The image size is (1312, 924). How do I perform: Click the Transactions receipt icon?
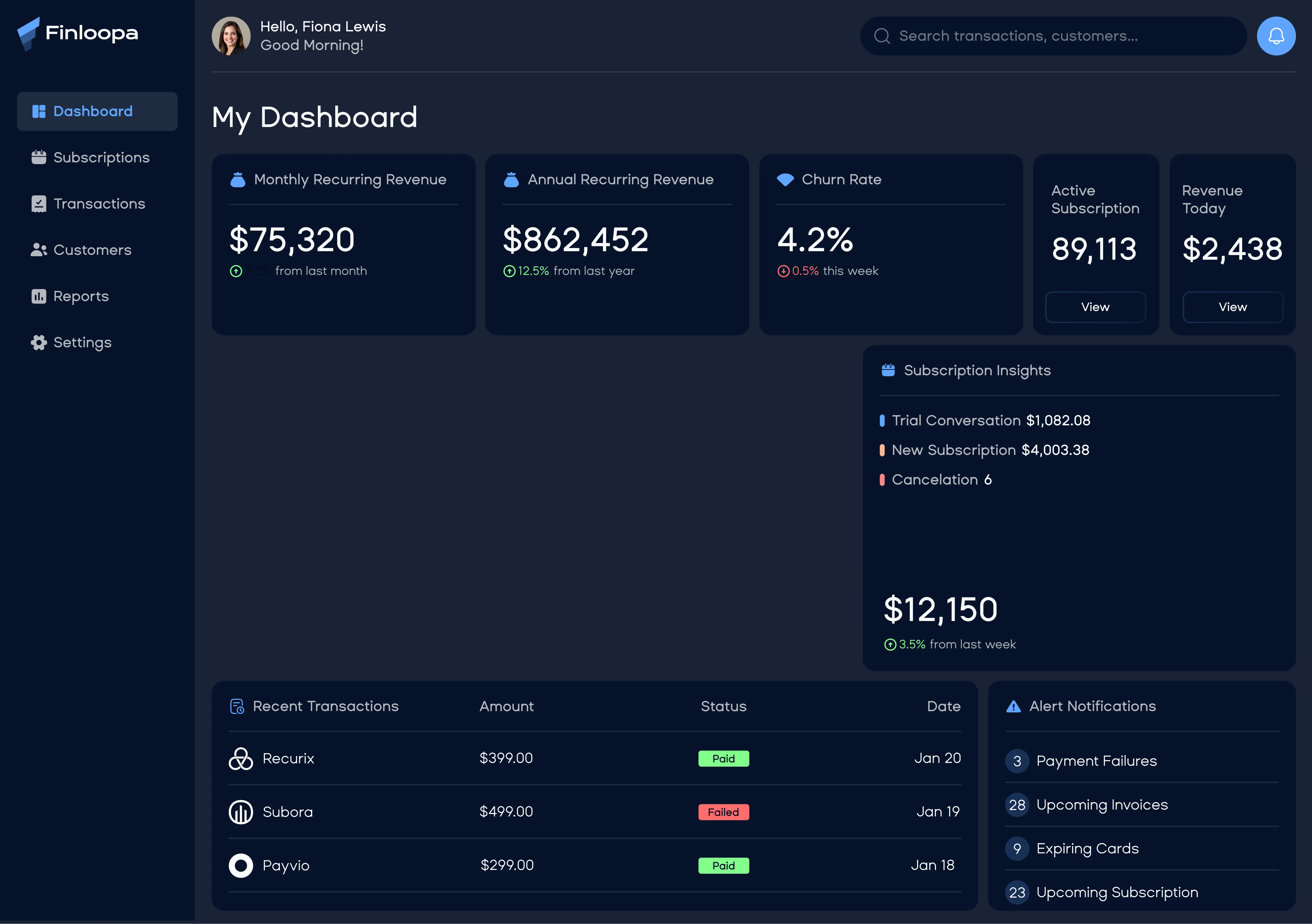tap(39, 204)
